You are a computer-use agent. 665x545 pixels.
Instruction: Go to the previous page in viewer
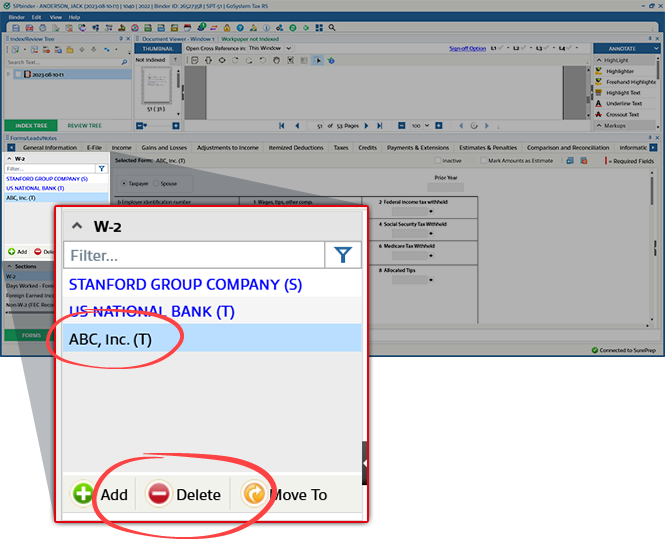click(297, 126)
